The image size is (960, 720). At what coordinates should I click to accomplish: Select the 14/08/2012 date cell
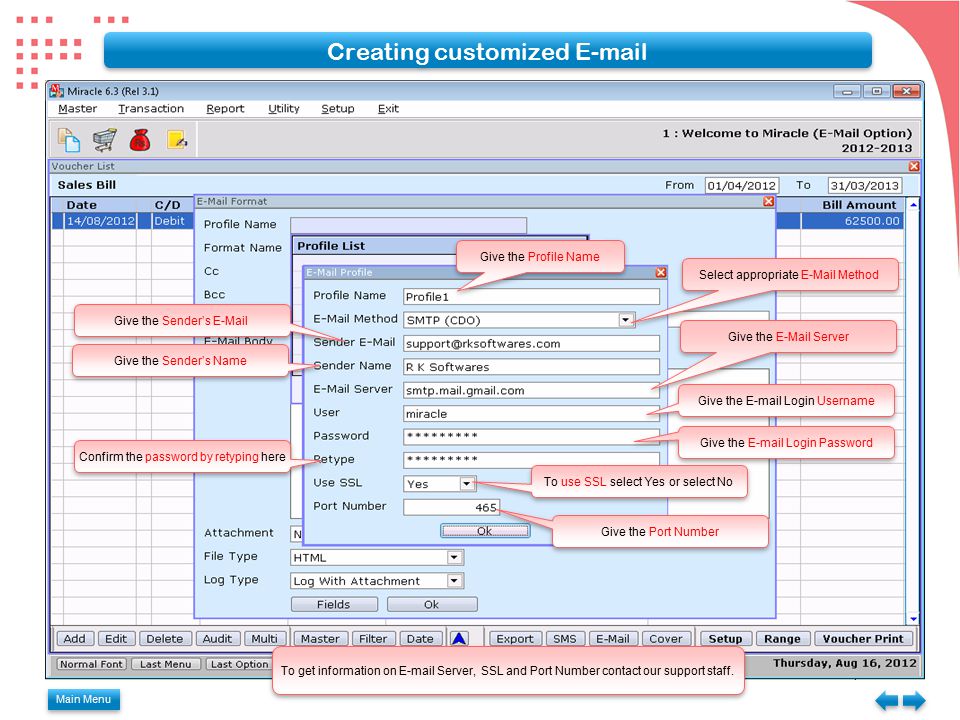100,221
